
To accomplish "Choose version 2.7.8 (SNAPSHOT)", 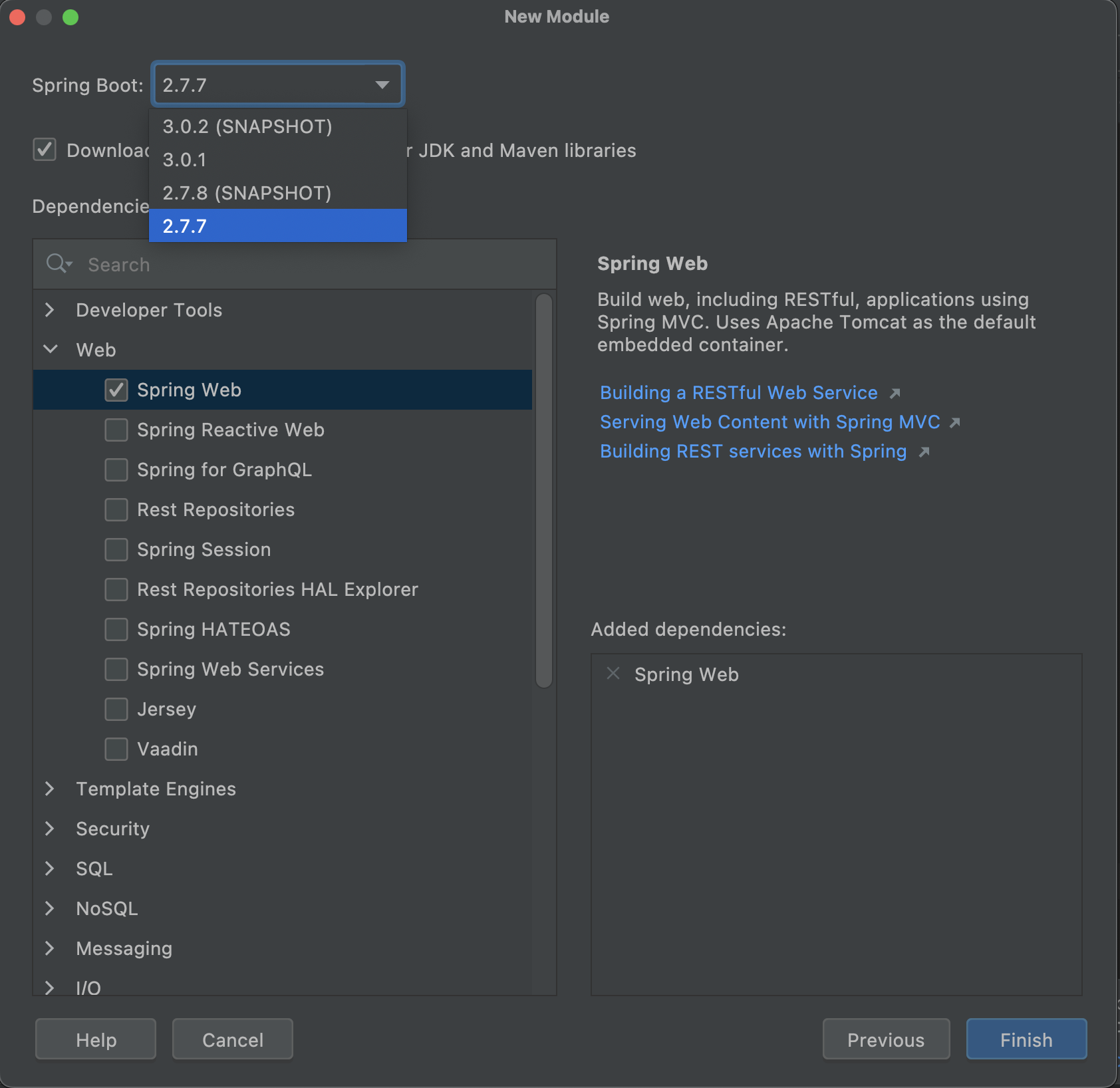I will pyautogui.click(x=278, y=193).
